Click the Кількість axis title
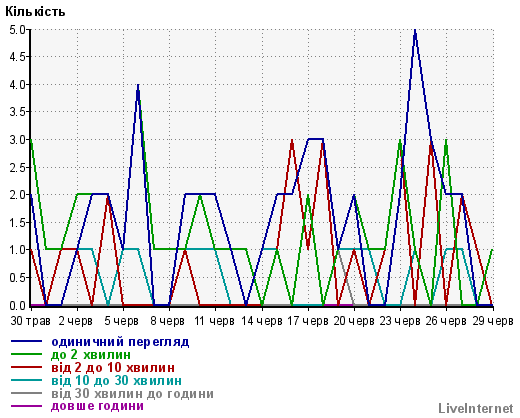The width and height of the screenshot is (520, 418). point(35,12)
